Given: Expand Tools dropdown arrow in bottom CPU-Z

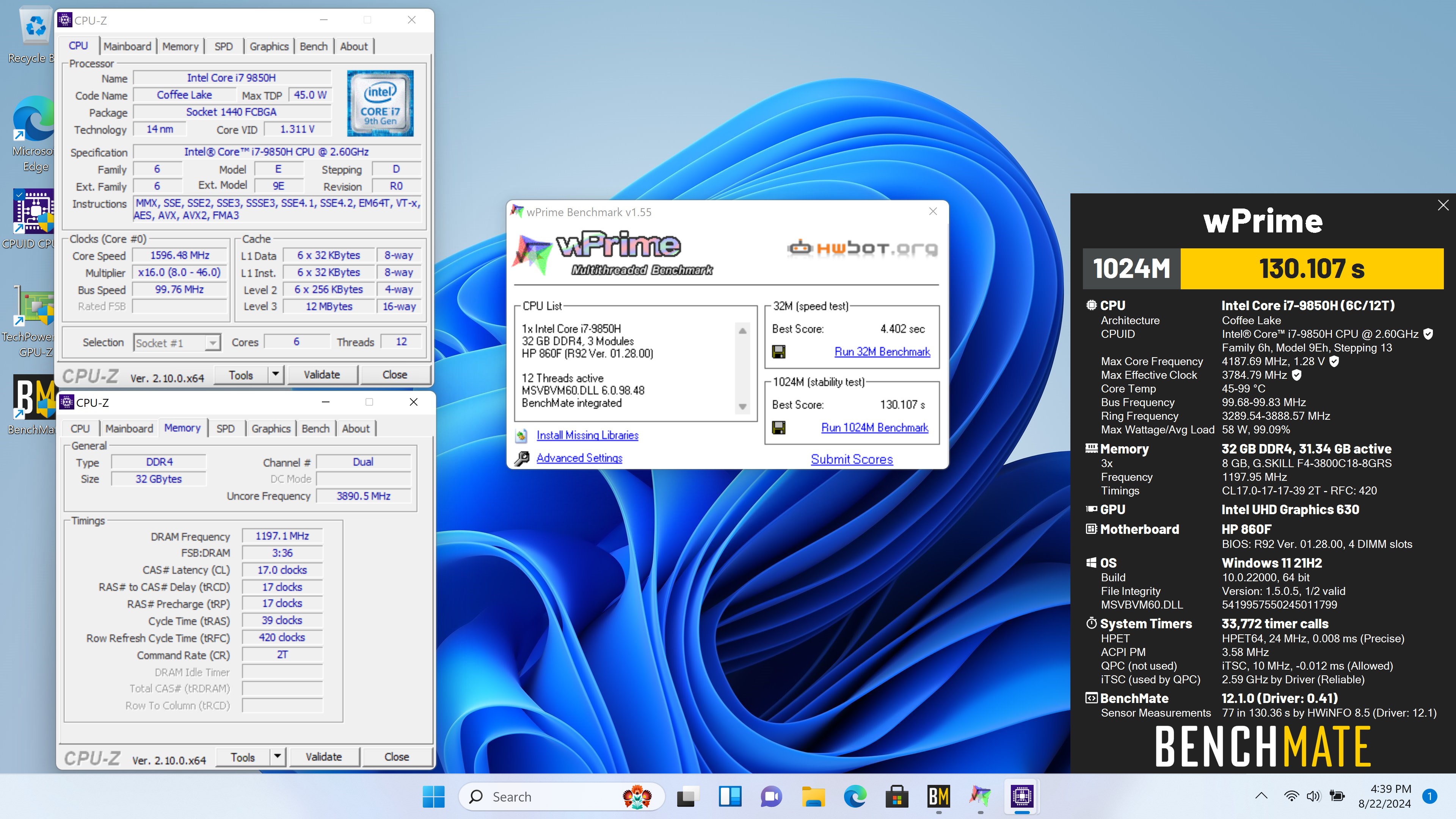Looking at the screenshot, I should (x=277, y=756).
